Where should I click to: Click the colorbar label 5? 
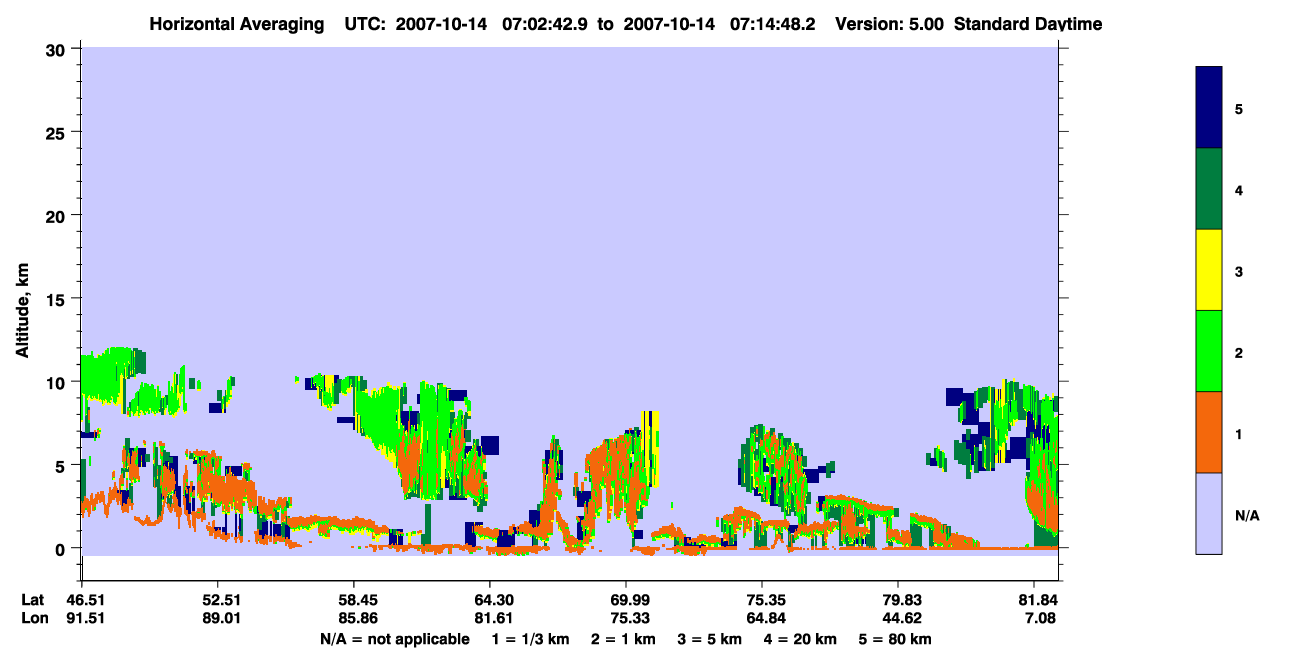click(1239, 108)
